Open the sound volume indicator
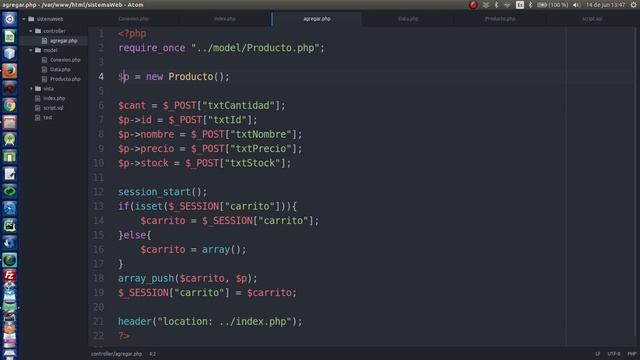The width and height of the screenshot is (640, 360). click(576, 5)
